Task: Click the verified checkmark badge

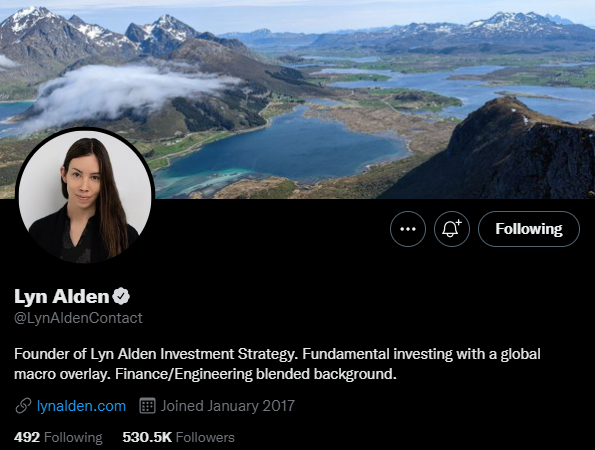Action: [121, 296]
